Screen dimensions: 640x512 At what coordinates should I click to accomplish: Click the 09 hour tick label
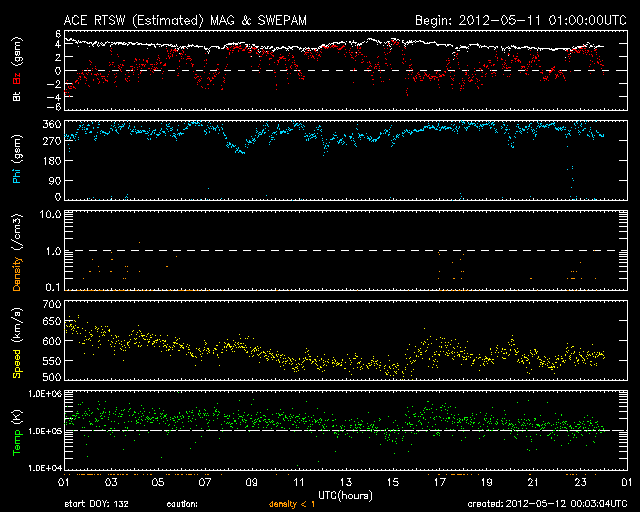pyautogui.click(x=253, y=483)
